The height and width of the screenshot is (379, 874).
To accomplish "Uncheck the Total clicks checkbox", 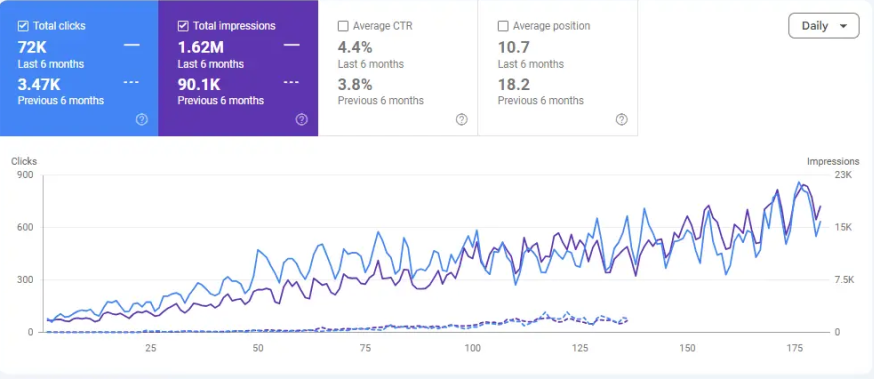I will (x=23, y=26).
